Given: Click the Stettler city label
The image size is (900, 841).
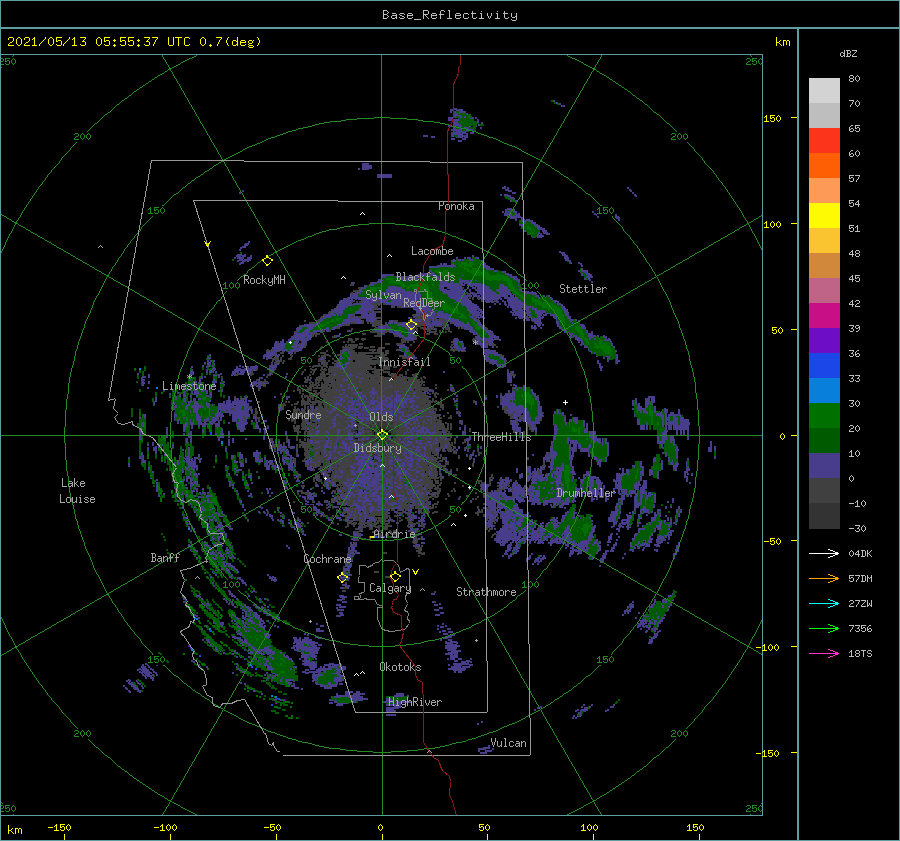Looking at the screenshot, I should pos(583,289).
